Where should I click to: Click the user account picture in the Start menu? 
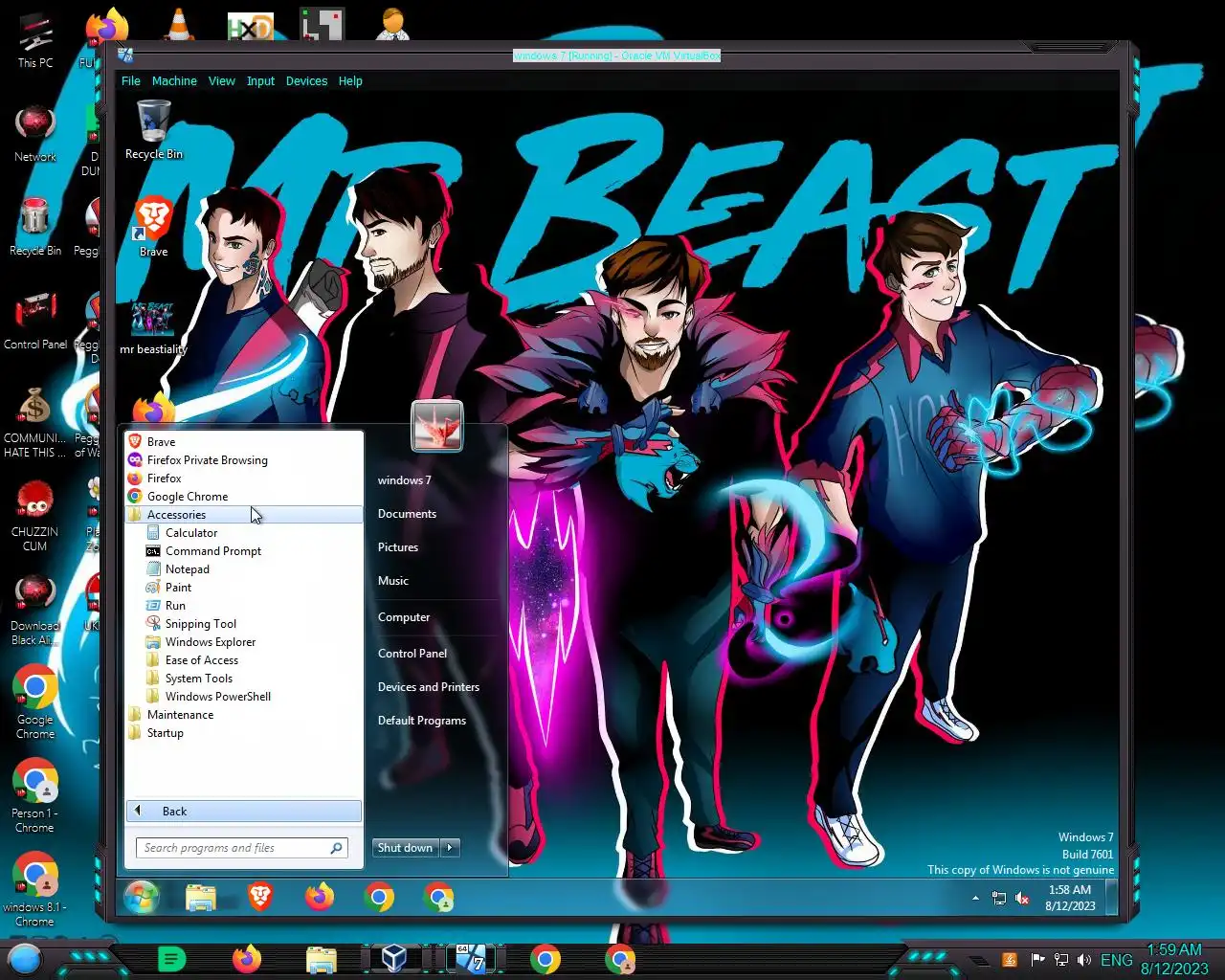437,425
